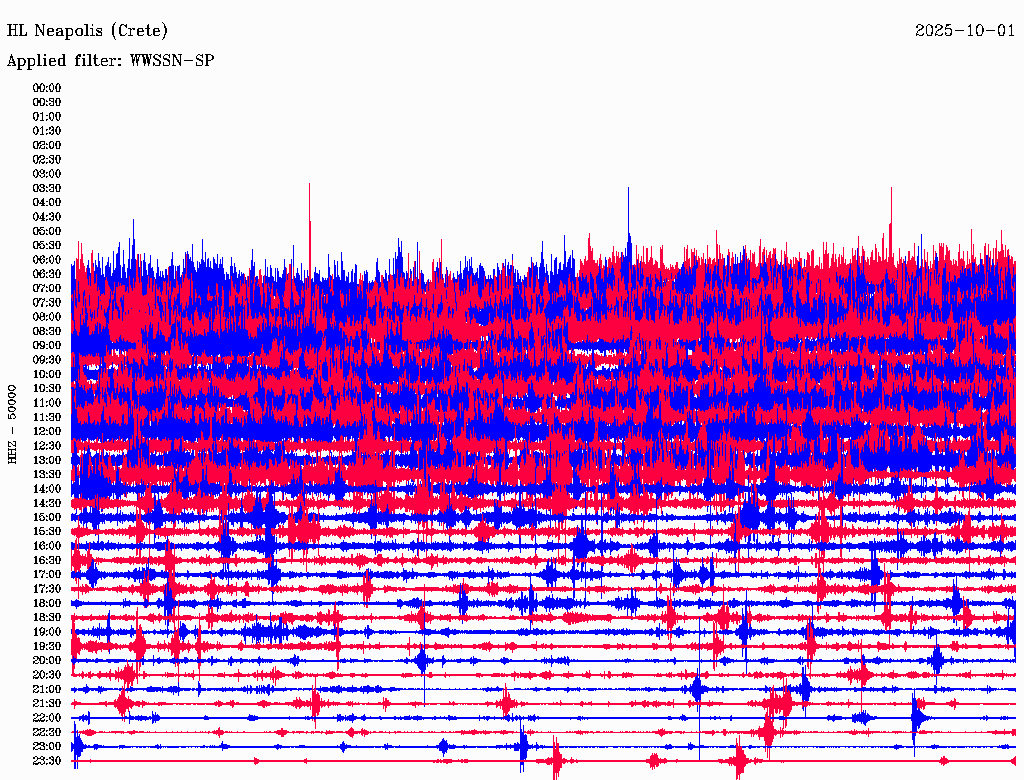Image resolution: width=1024 pixels, height=780 pixels.
Task: Click the 05:00 time label
Action: (47, 231)
